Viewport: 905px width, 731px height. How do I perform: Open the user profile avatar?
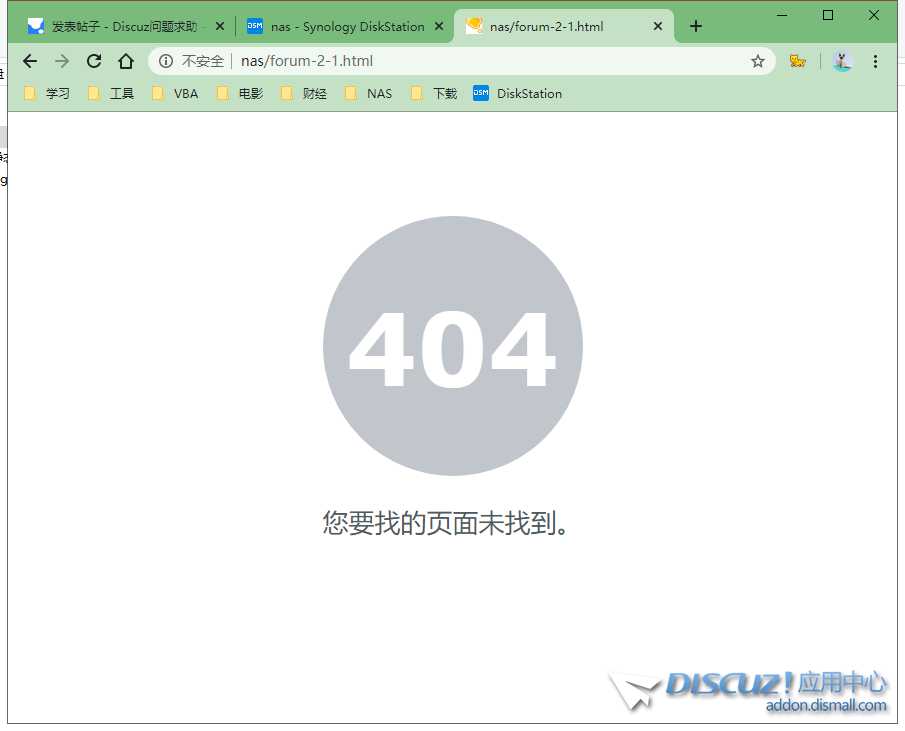pyautogui.click(x=842, y=61)
